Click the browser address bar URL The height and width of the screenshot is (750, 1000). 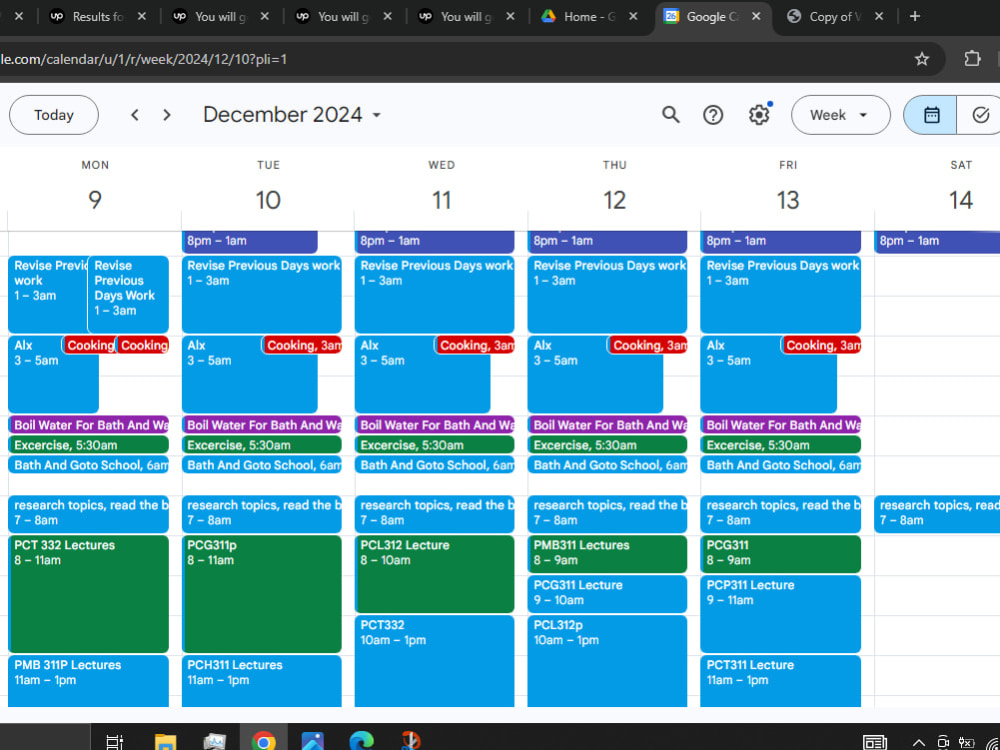pos(143,59)
